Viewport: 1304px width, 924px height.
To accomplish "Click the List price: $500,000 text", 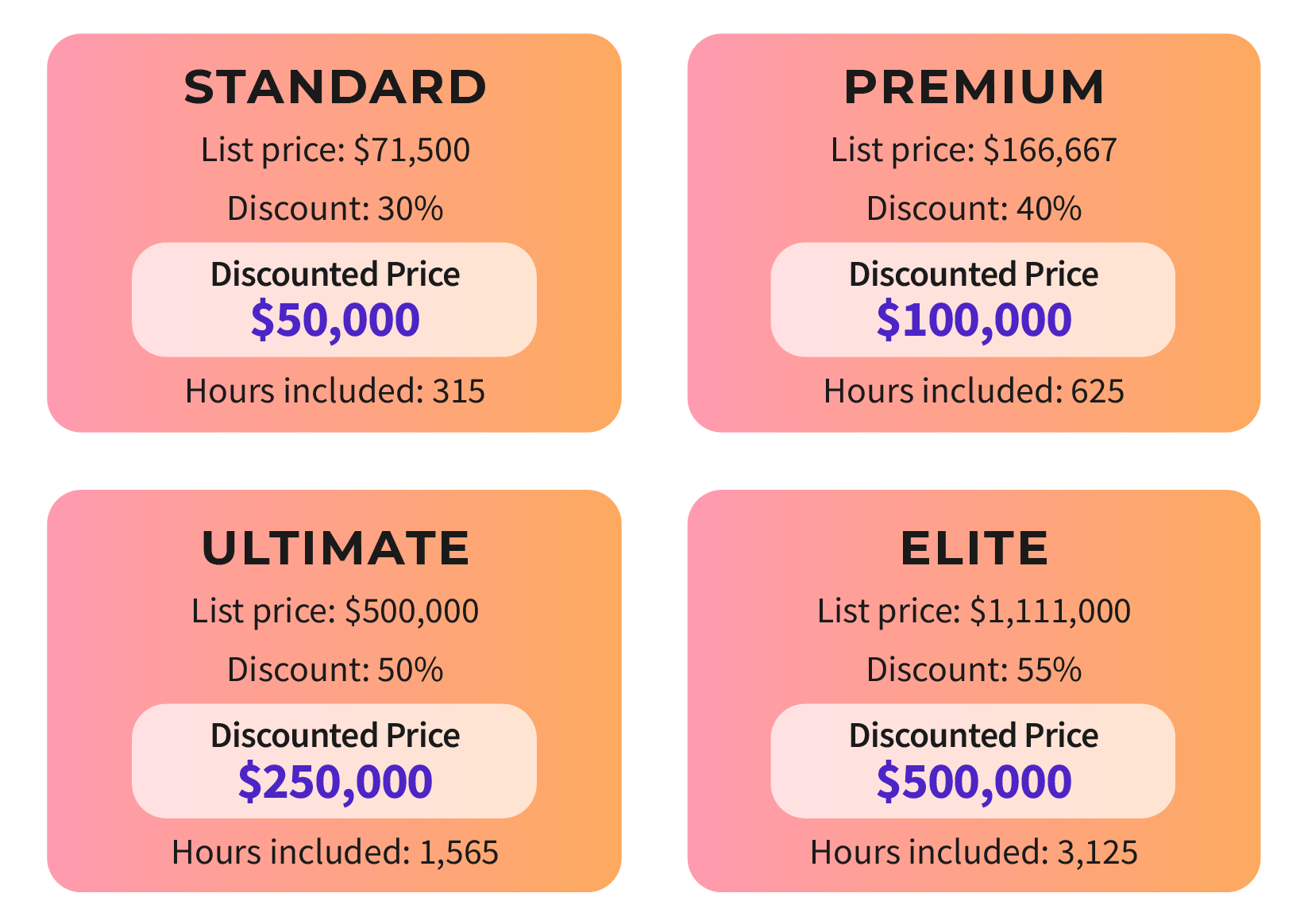I will coord(335,611).
